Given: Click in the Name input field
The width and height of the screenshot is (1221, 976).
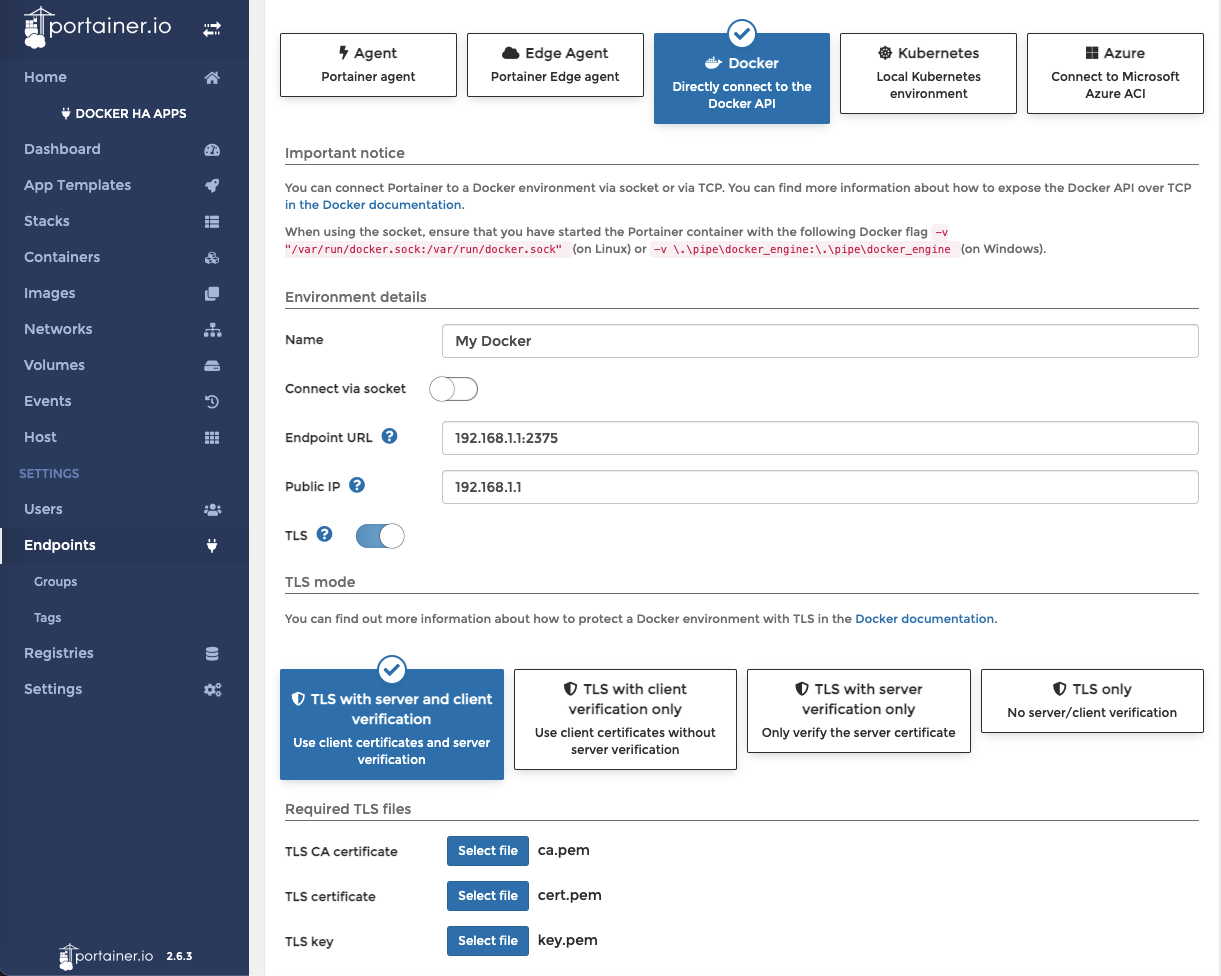Looking at the screenshot, I should tap(820, 341).
